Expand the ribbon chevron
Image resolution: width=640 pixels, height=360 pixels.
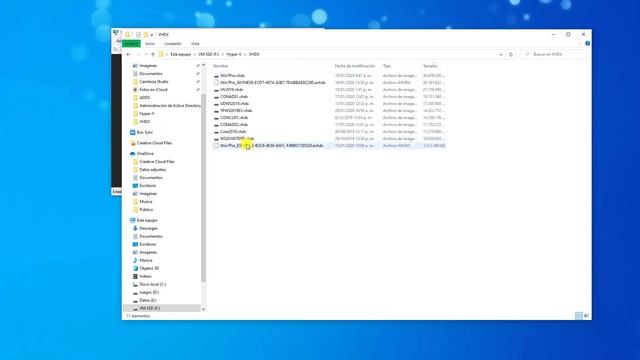pos(580,43)
